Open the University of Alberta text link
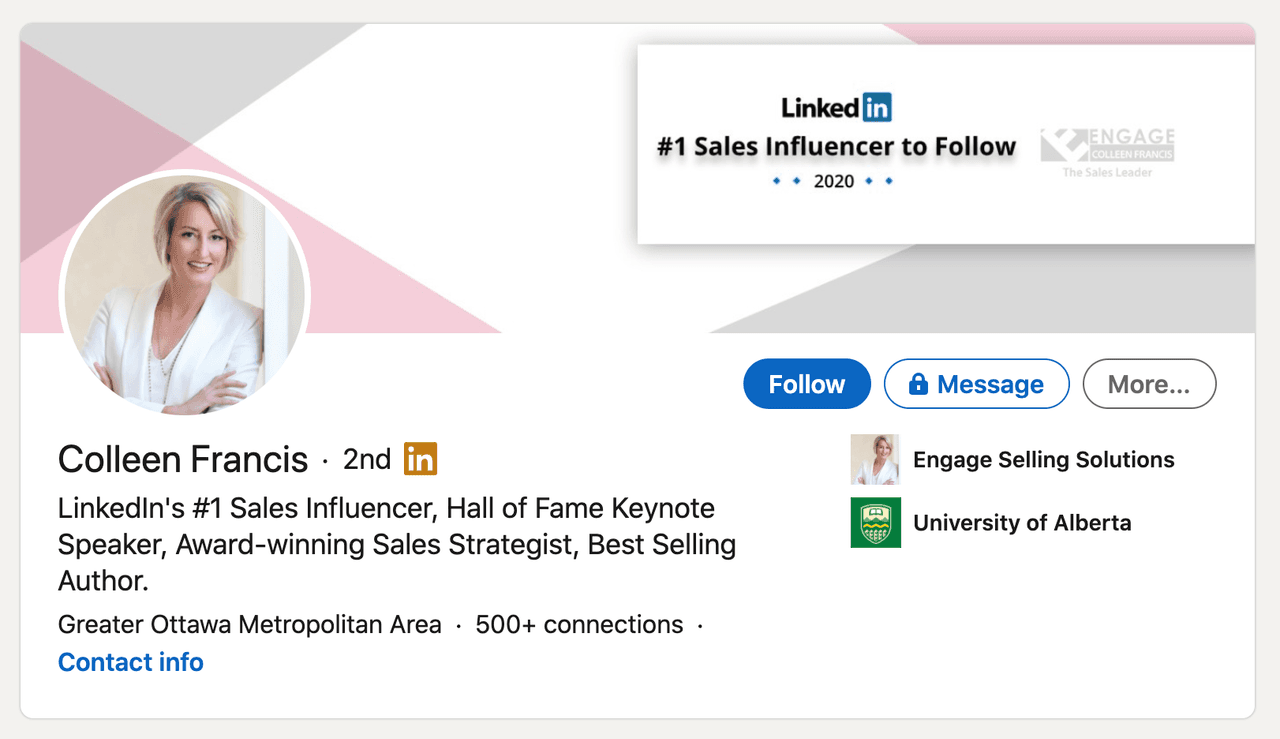 pos(1021,523)
